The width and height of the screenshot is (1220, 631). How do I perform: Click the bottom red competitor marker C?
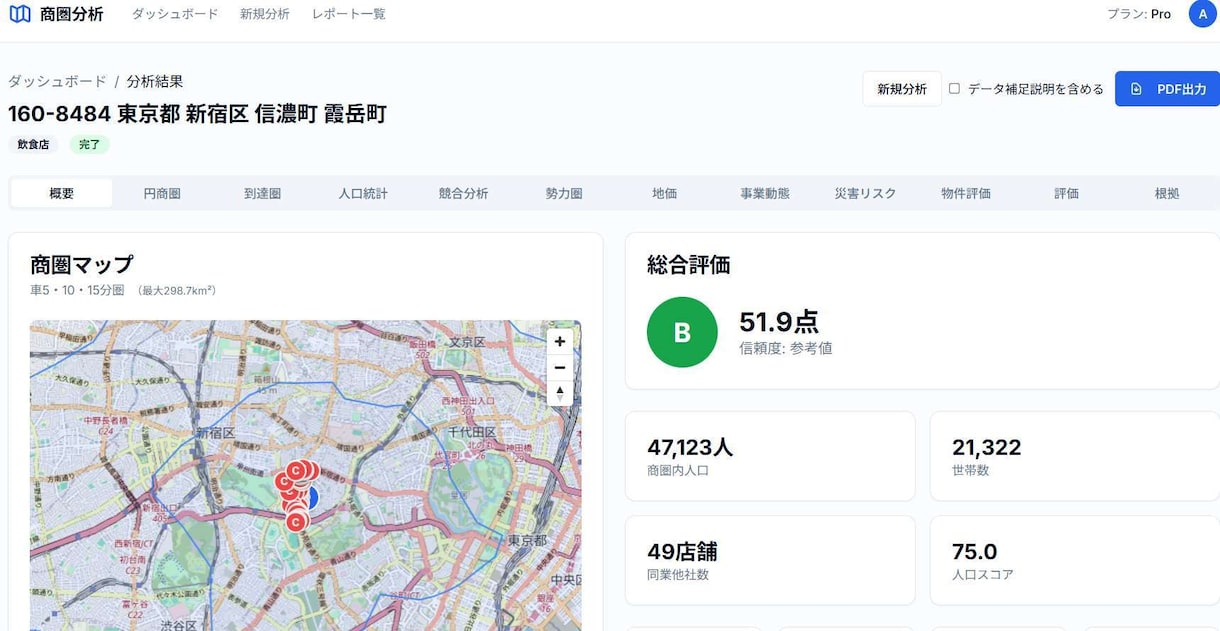click(295, 521)
